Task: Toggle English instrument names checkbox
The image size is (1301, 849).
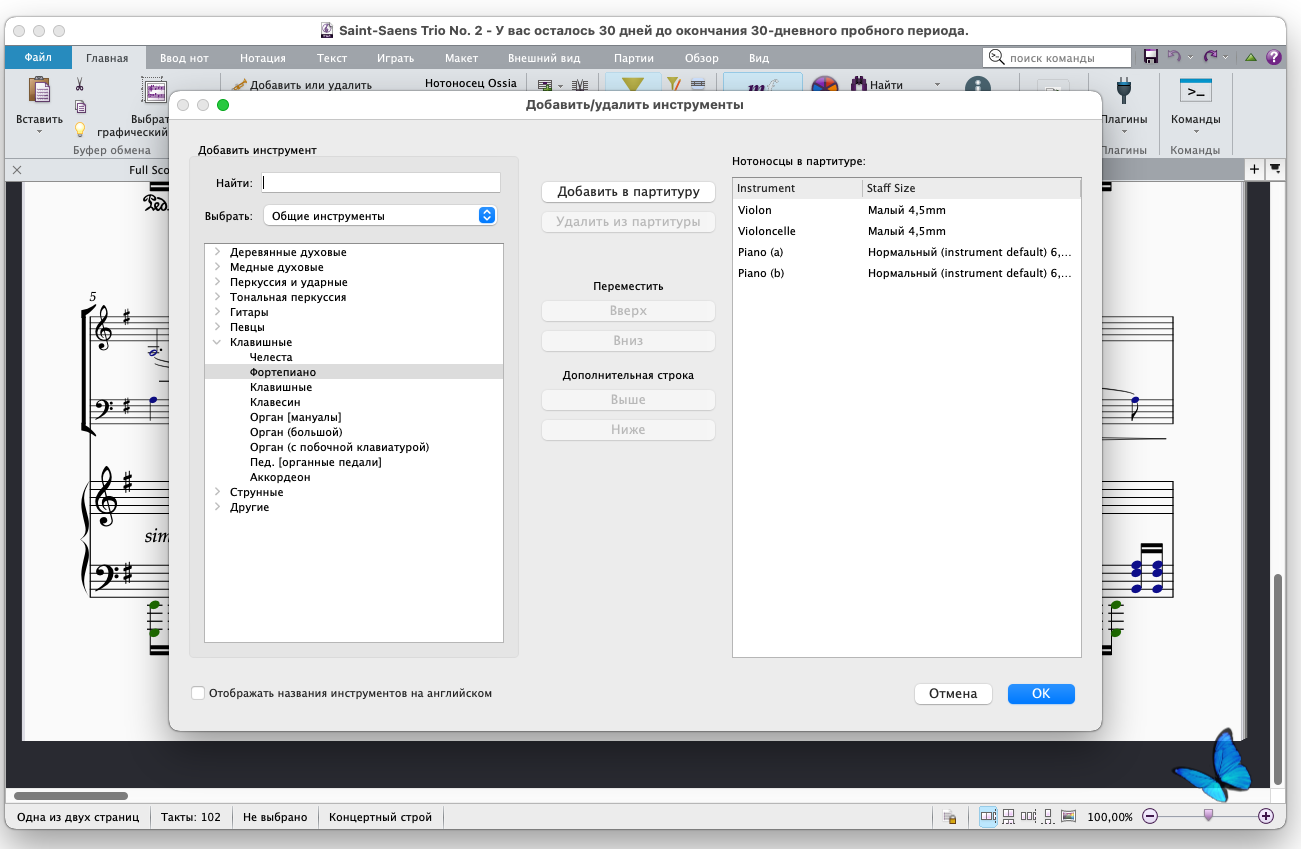Action: (198, 693)
